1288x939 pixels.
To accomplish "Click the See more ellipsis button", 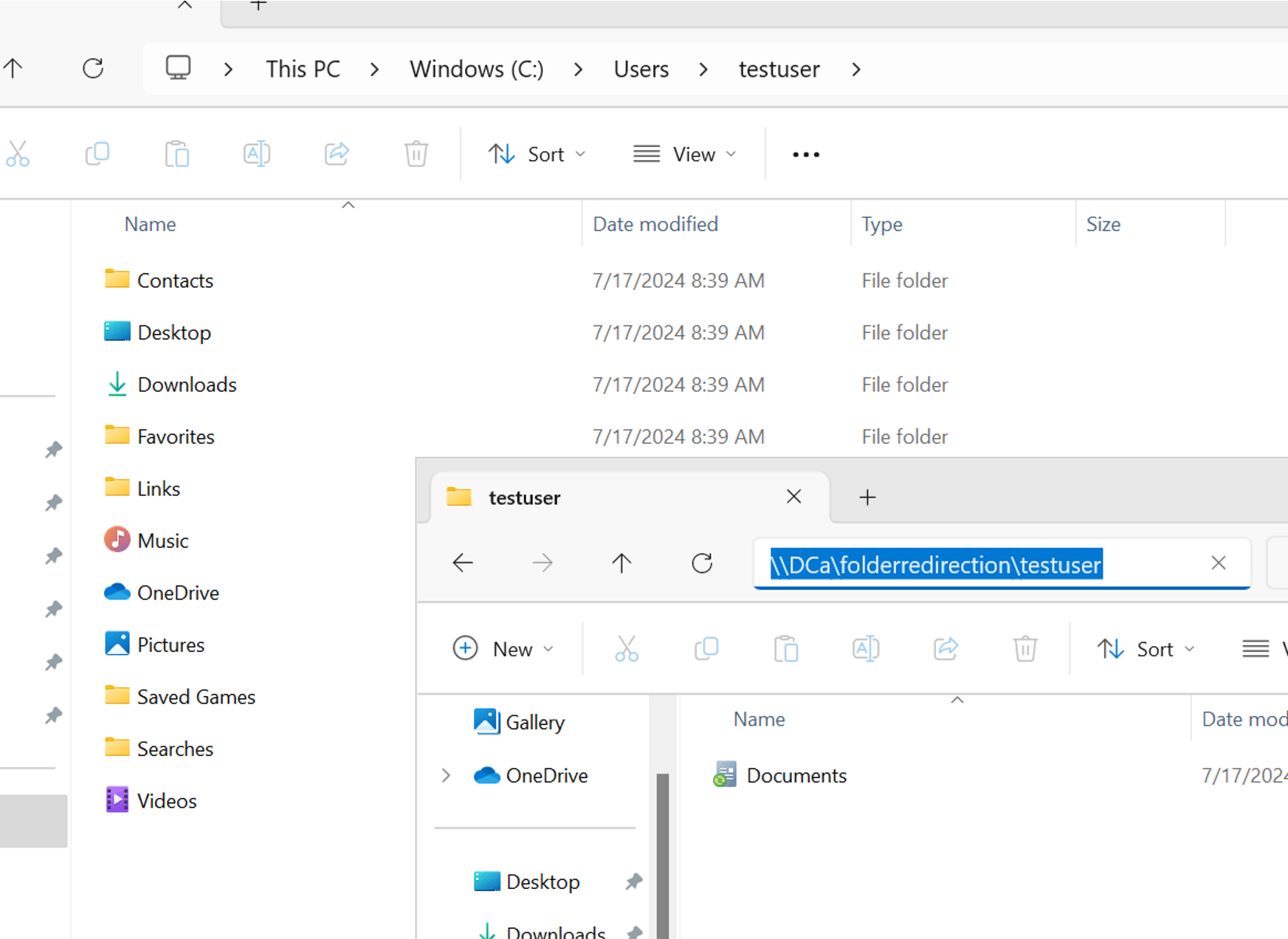I will pos(805,154).
